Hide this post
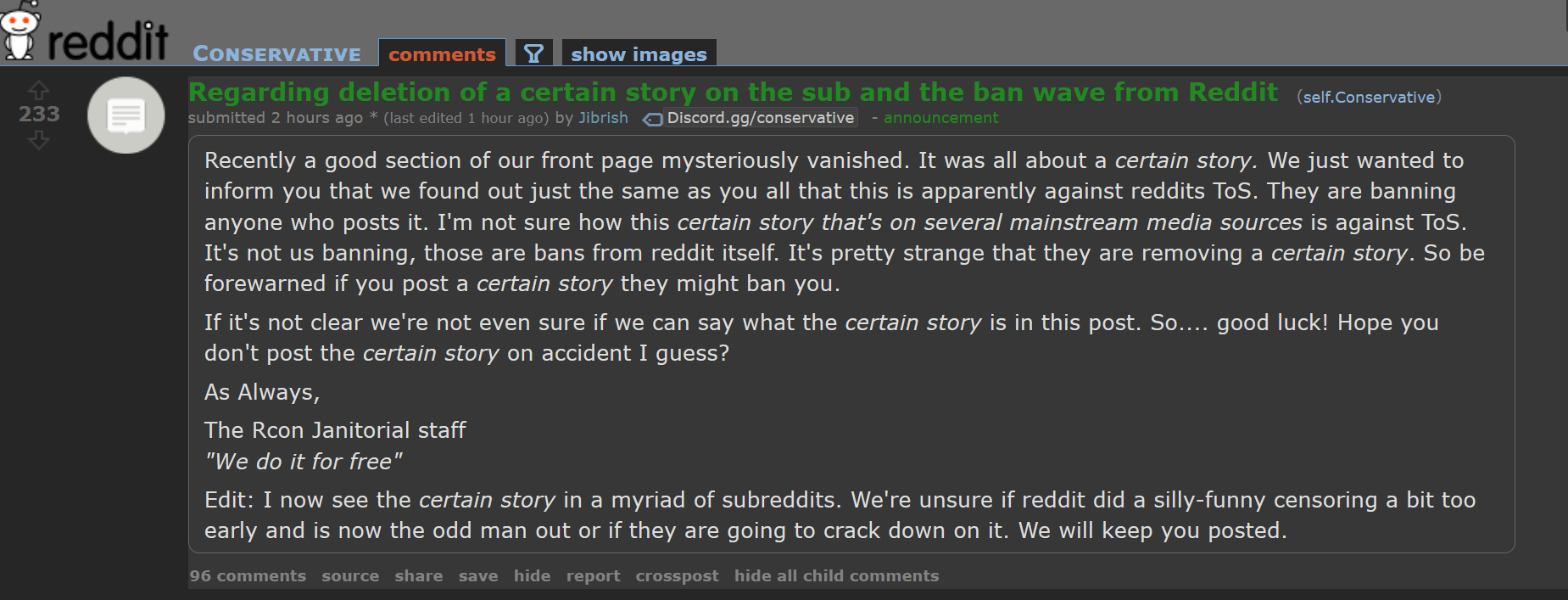 pos(532,575)
